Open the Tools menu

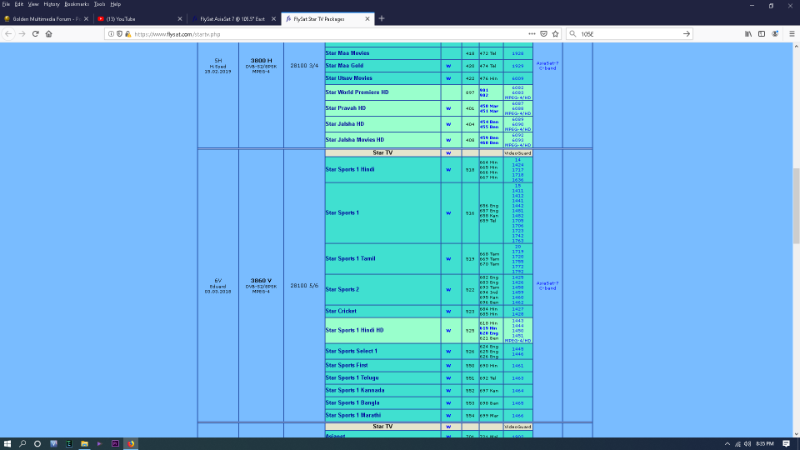[99, 4]
